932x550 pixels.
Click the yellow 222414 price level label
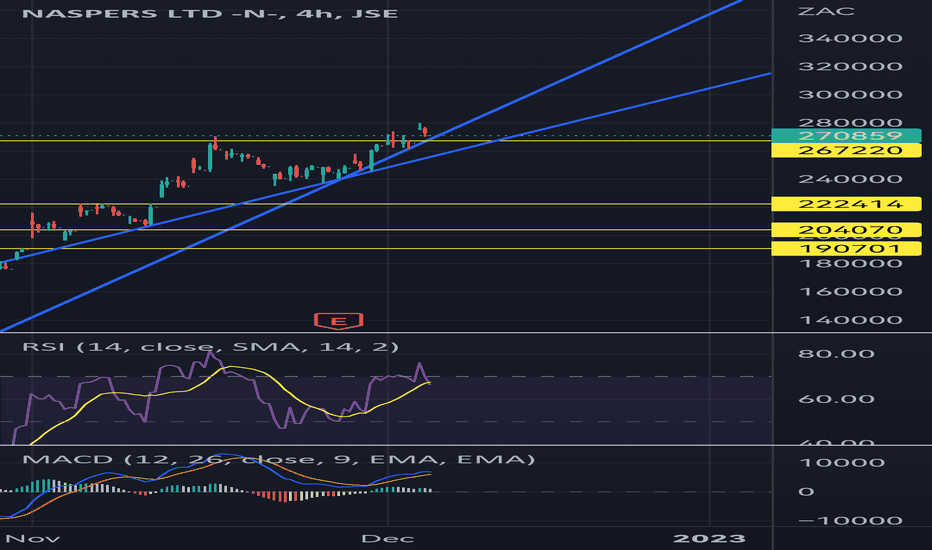point(846,204)
